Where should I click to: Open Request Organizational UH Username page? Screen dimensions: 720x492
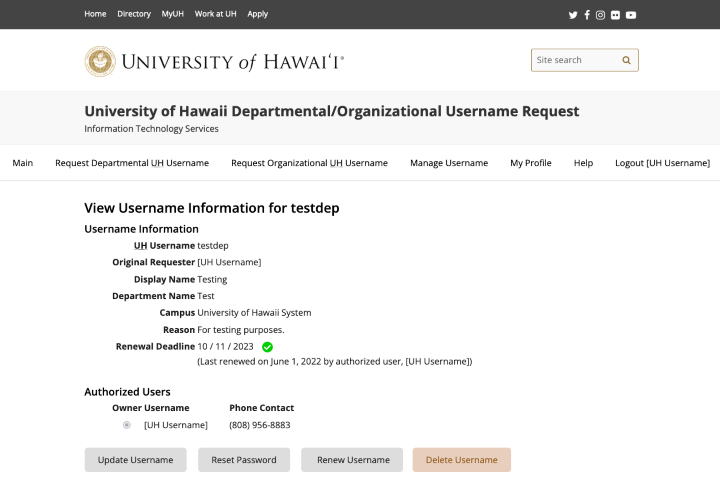[309, 163]
